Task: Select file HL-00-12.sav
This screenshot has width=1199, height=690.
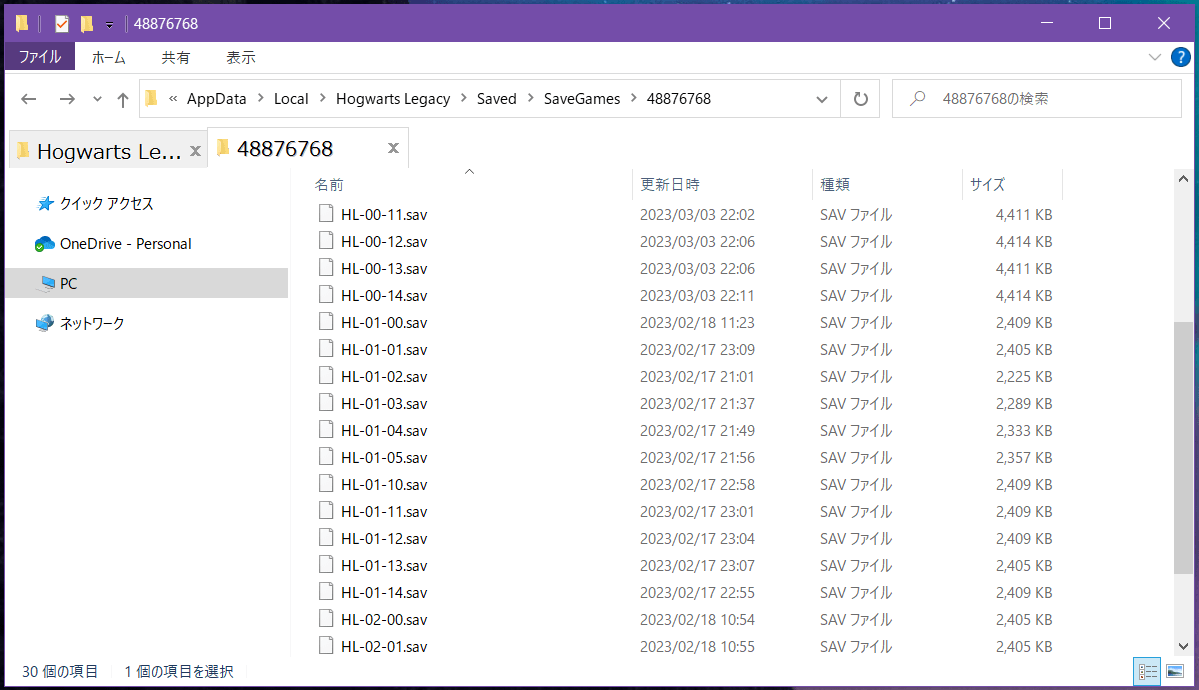Action: (x=384, y=242)
